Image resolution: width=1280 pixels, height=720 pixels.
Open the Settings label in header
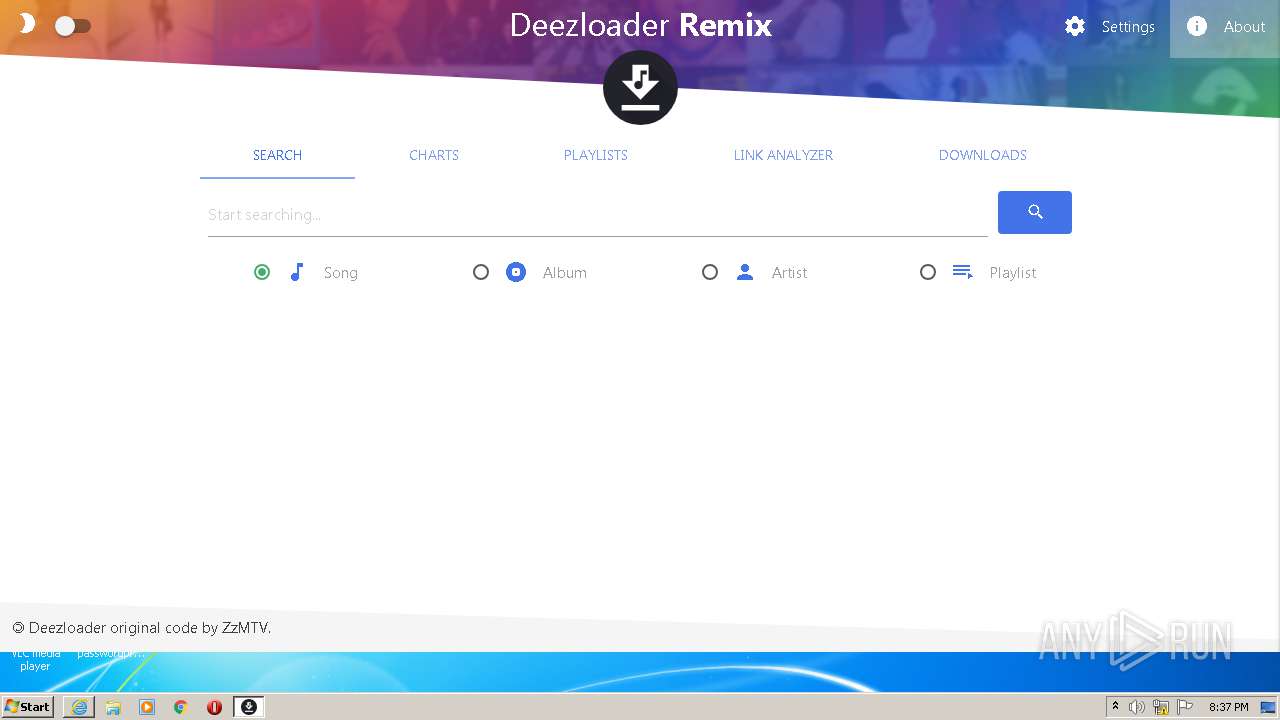pyautogui.click(x=1128, y=27)
